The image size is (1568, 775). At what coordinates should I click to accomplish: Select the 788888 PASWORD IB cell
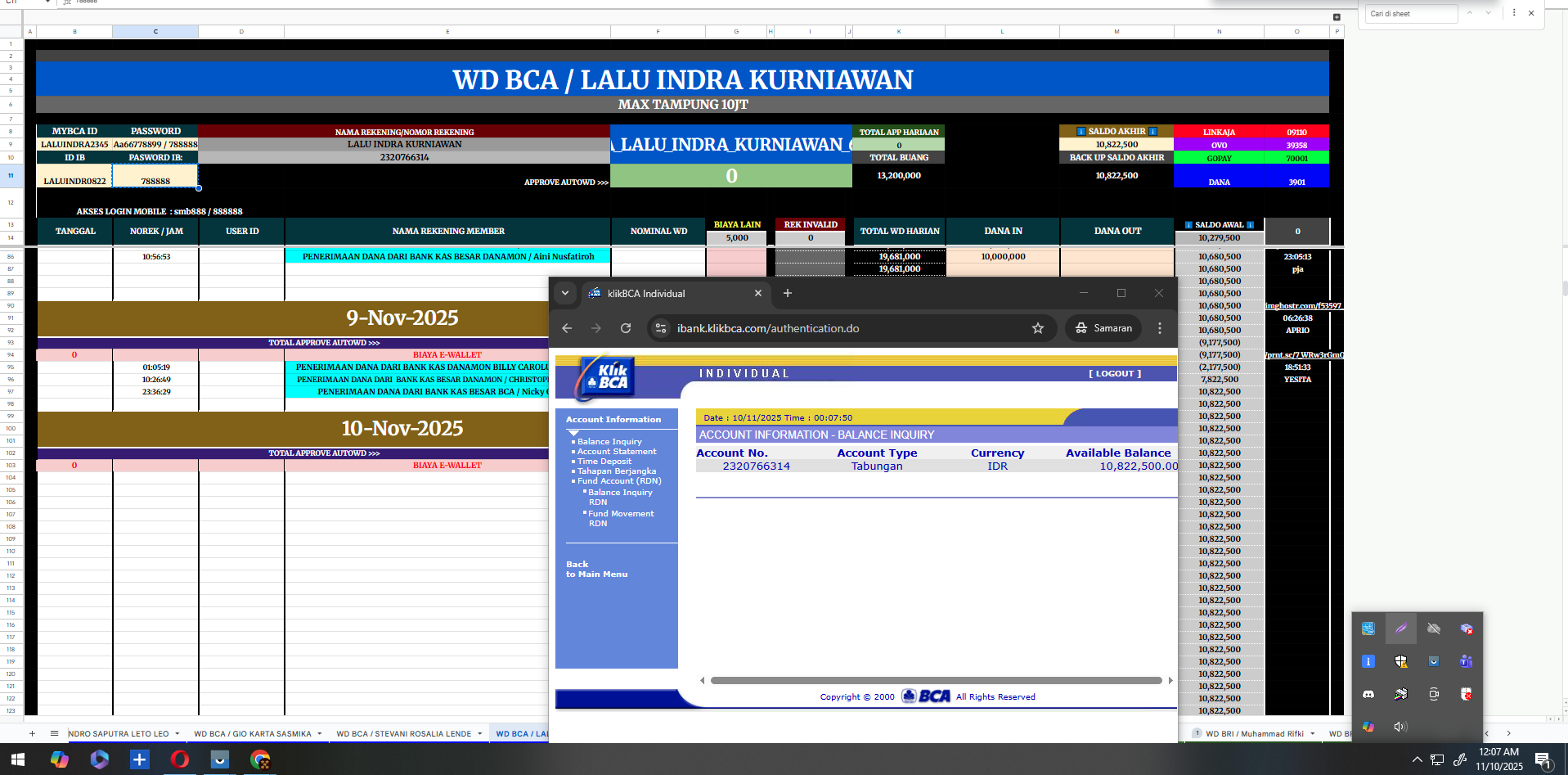pos(155,176)
